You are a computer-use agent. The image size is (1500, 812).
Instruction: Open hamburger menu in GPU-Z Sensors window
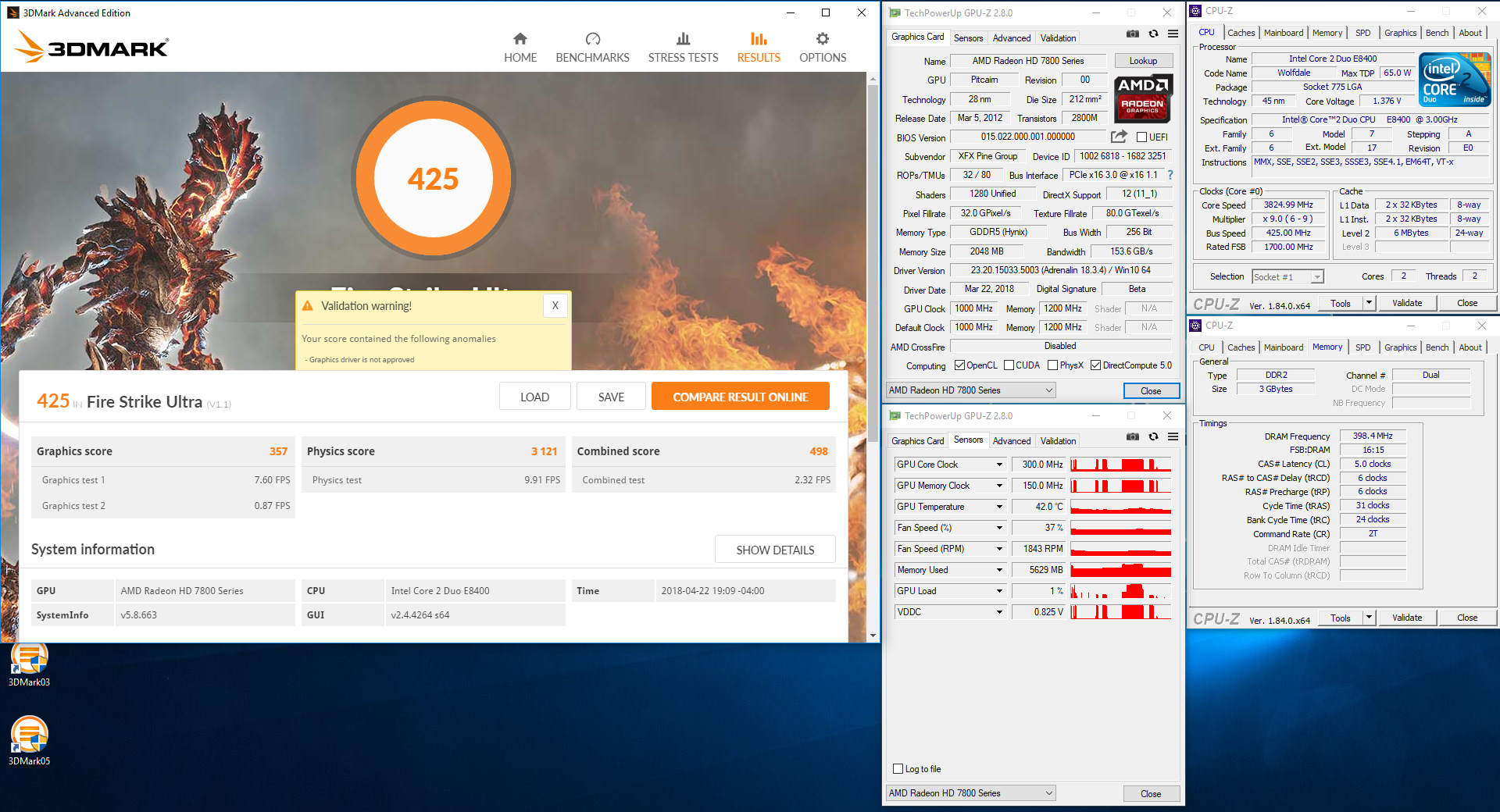click(x=1173, y=436)
